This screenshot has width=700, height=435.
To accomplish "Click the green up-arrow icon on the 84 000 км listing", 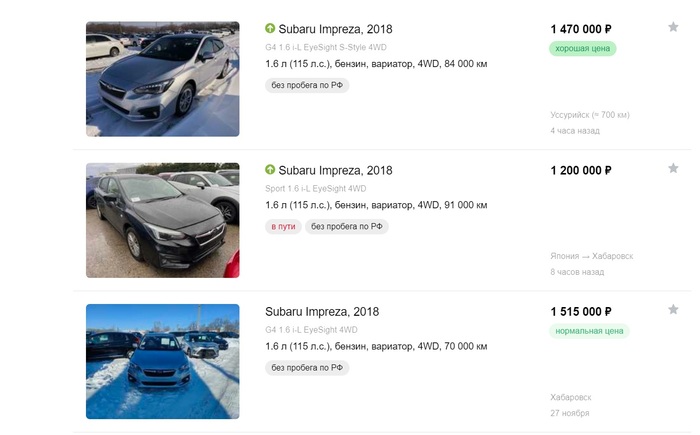I will [270, 29].
